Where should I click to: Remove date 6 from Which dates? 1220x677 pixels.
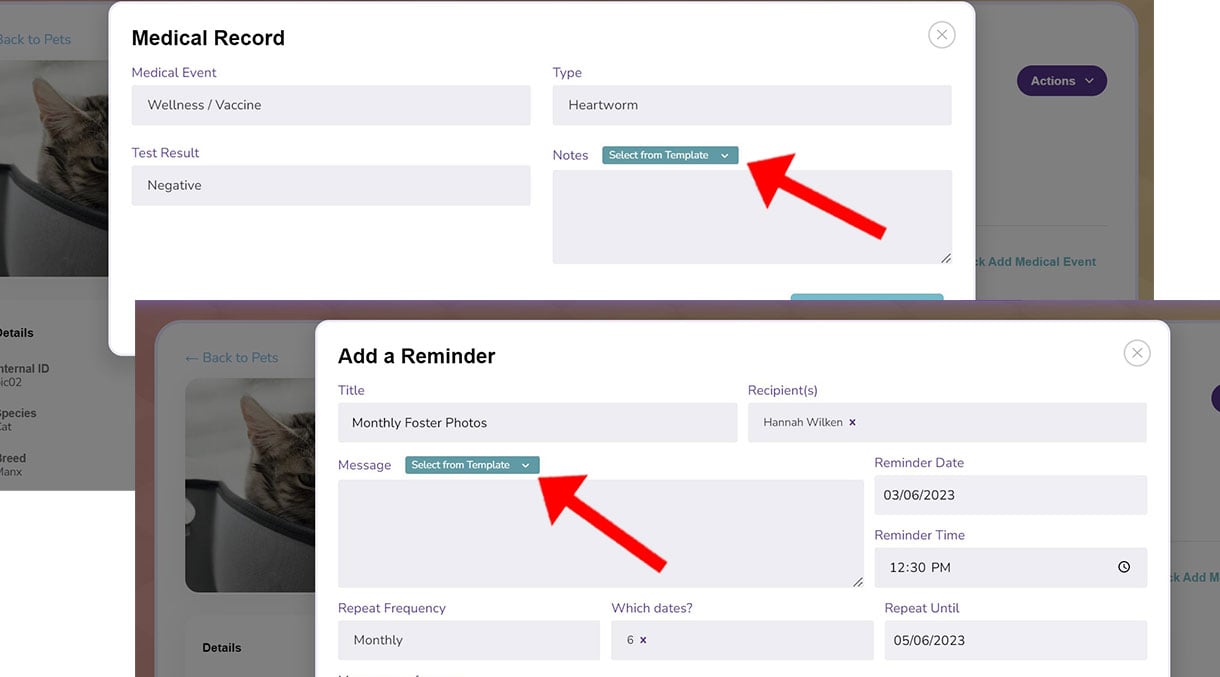click(x=643, y=640)
